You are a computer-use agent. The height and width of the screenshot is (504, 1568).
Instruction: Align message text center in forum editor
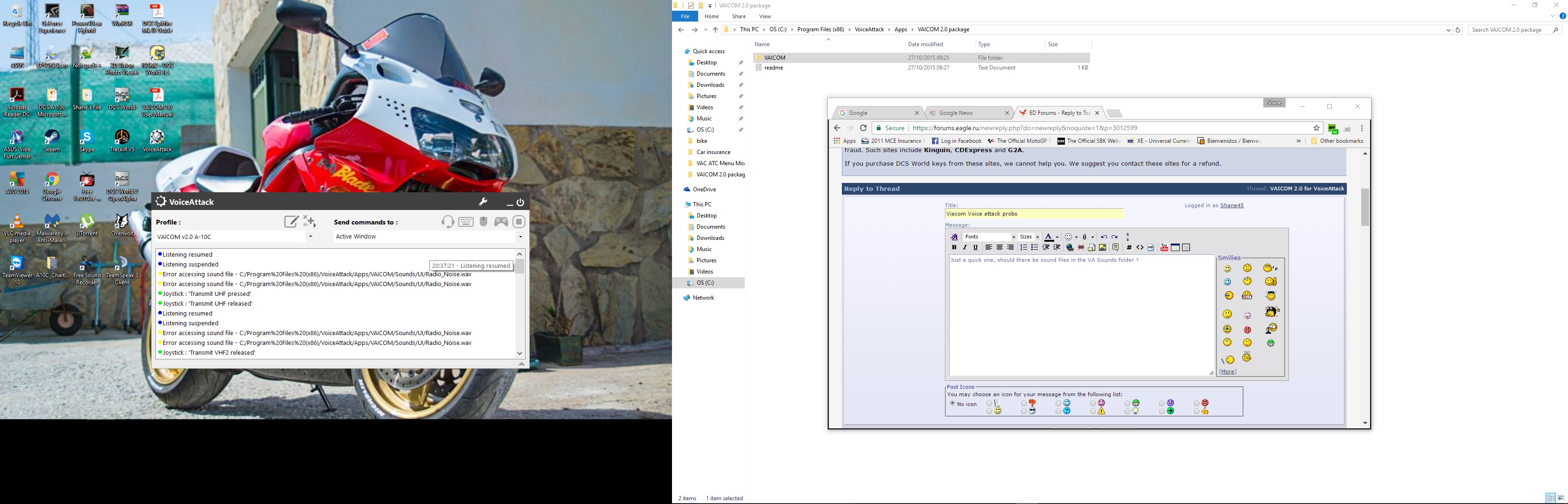1000,248
